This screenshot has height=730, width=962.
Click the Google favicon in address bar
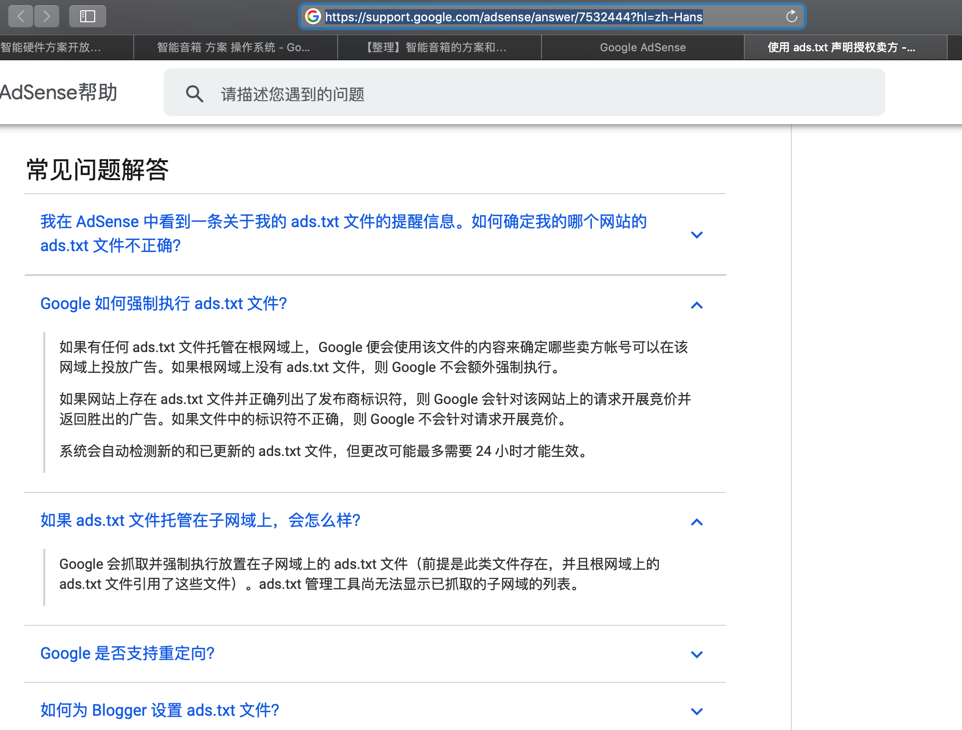point(313,17)
